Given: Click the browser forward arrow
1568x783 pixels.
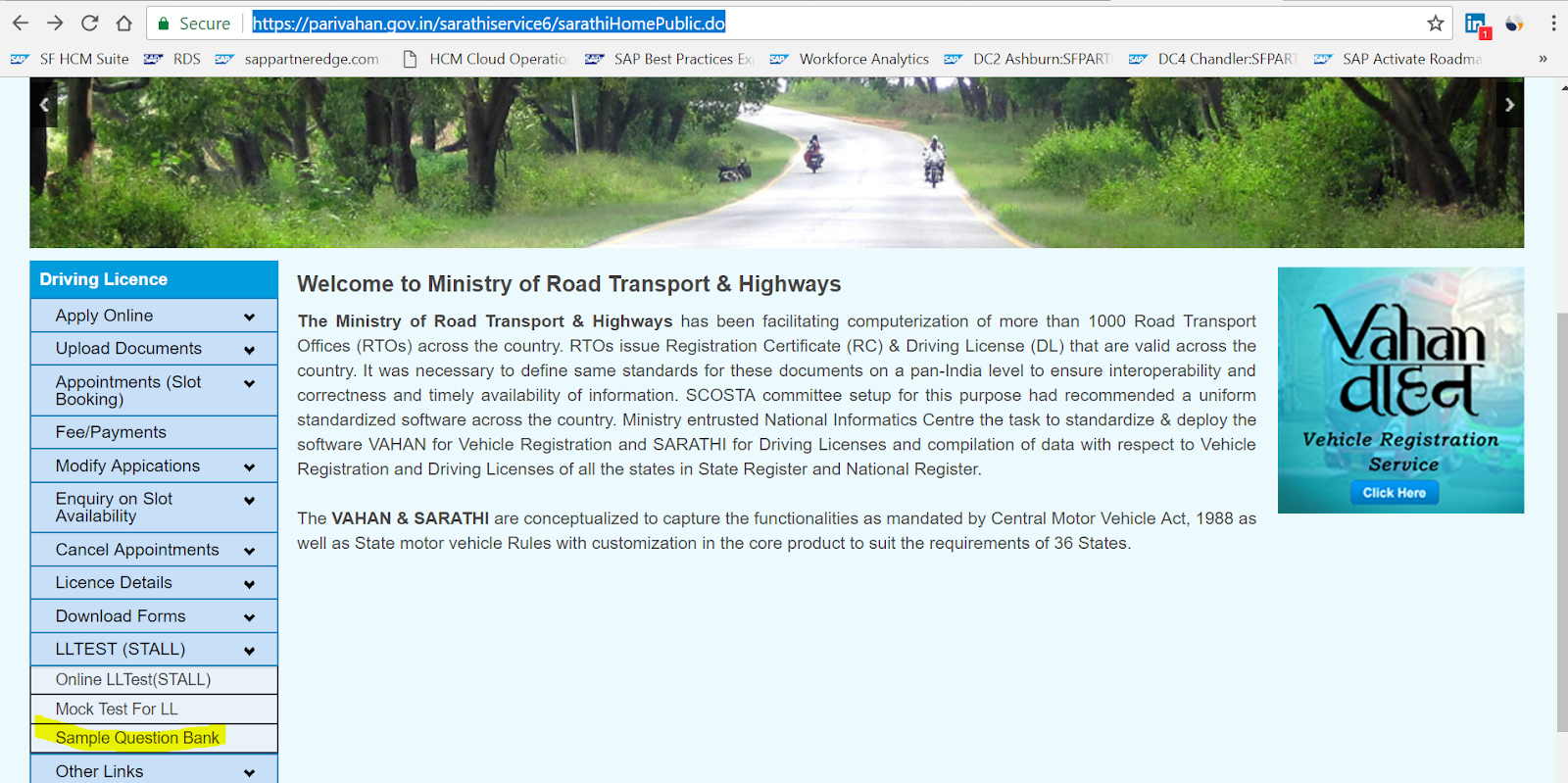Looking at the screenshot, I should coord(55,23).
